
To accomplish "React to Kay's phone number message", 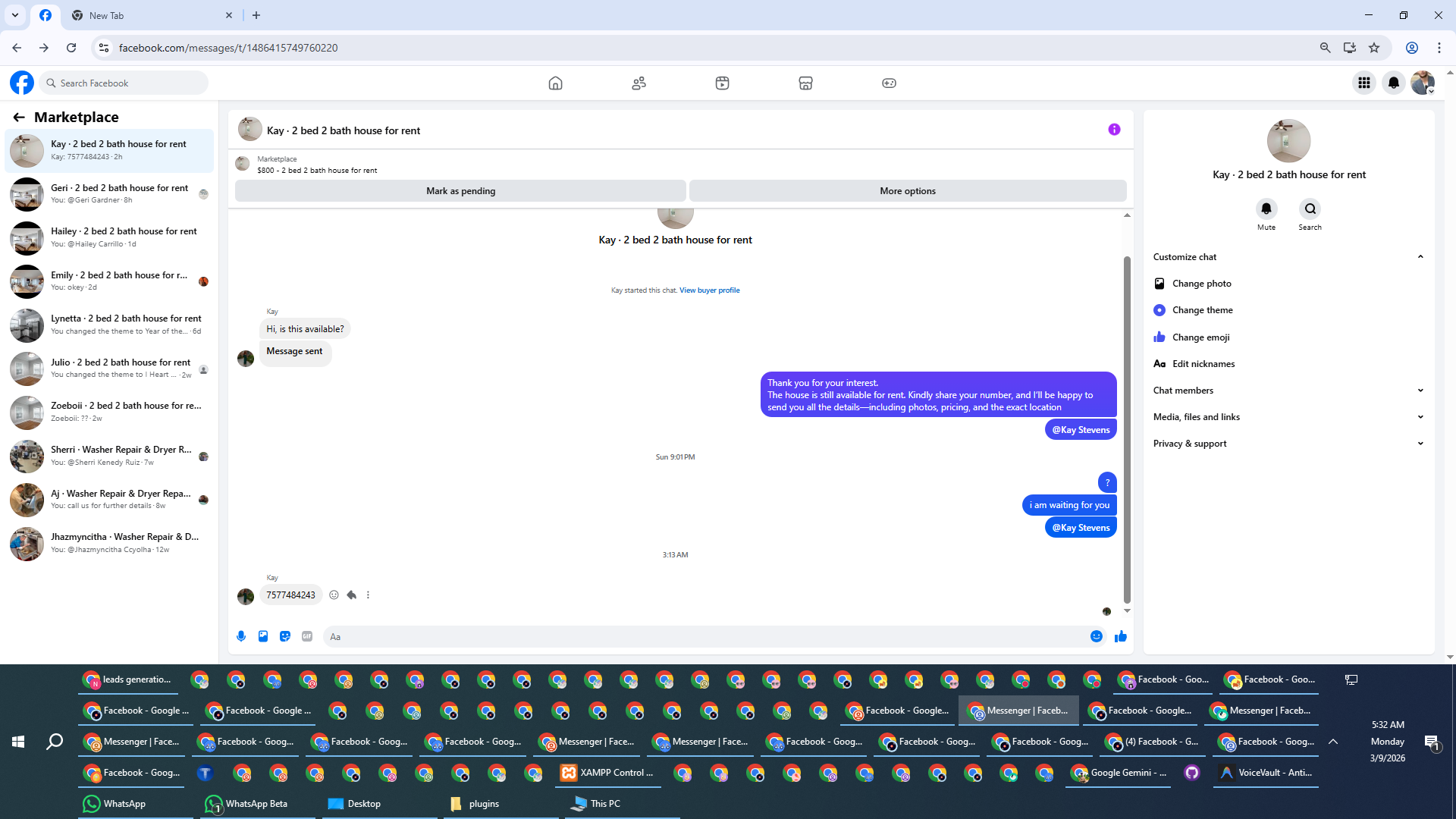I will pos(334,595).
